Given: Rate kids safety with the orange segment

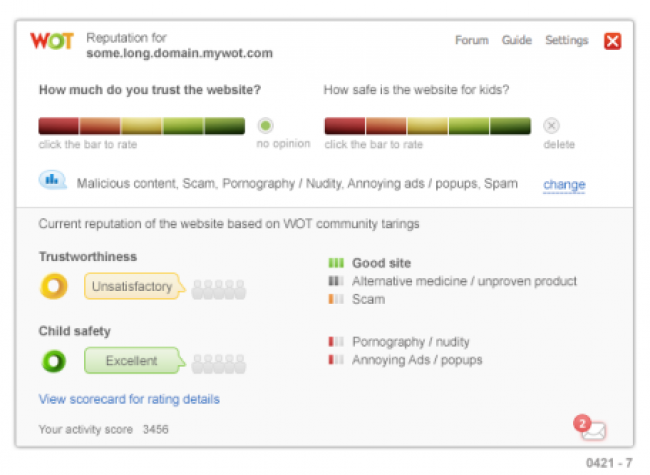Looking at the screenshot, I should [x=386, y=126].
